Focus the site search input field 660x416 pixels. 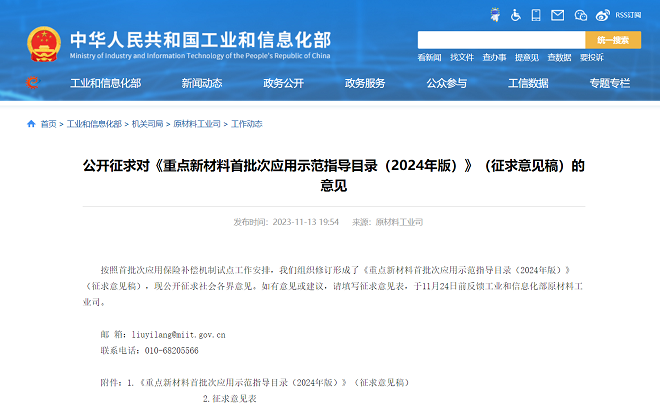click(500, 40)
